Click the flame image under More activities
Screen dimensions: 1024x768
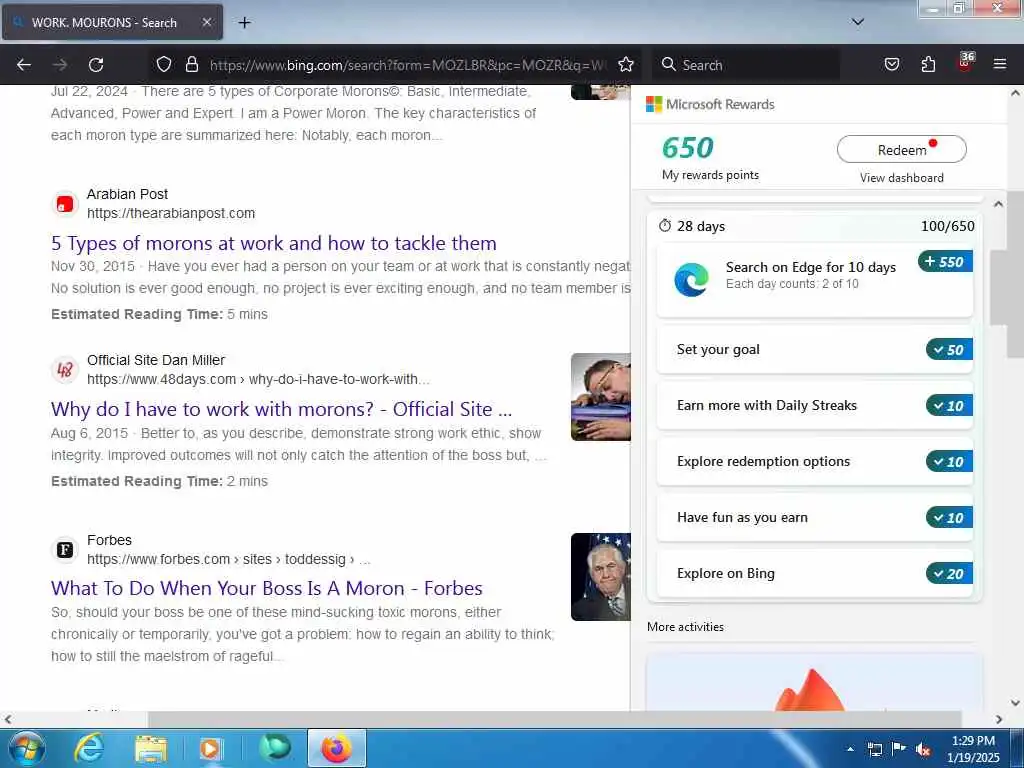[x=810, y=689]
